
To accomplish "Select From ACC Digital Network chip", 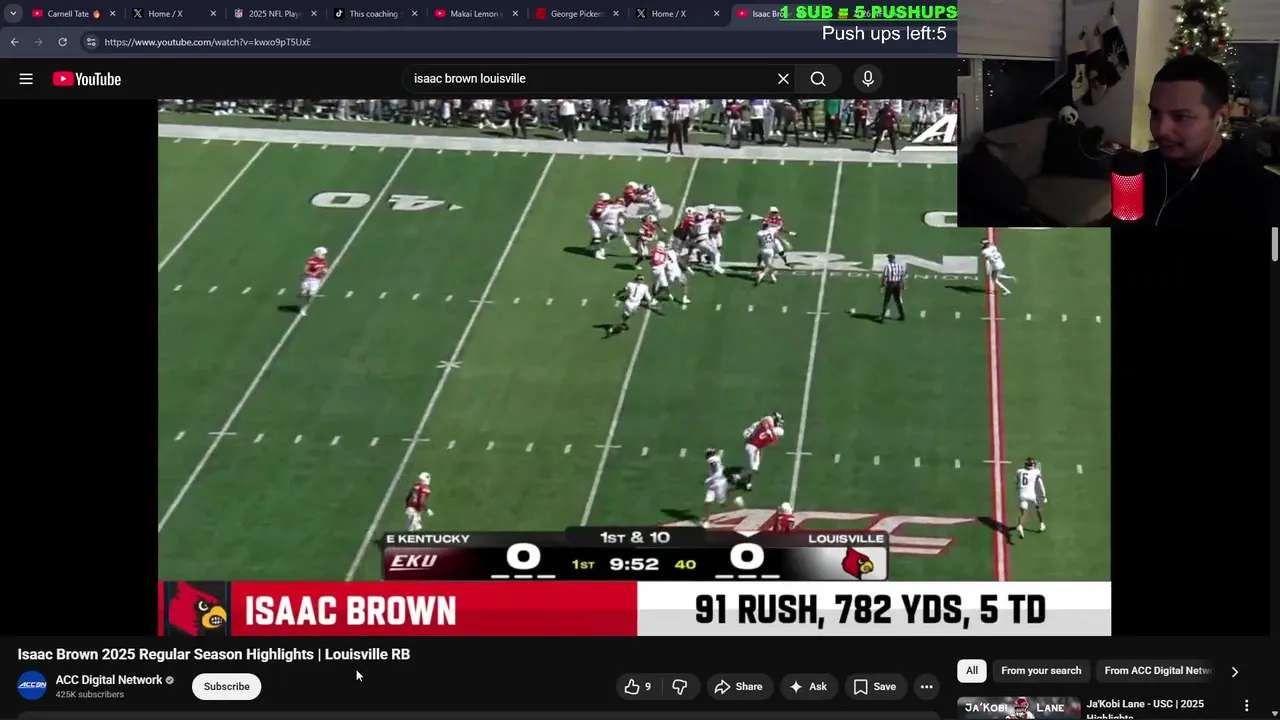I will 1157,671.
